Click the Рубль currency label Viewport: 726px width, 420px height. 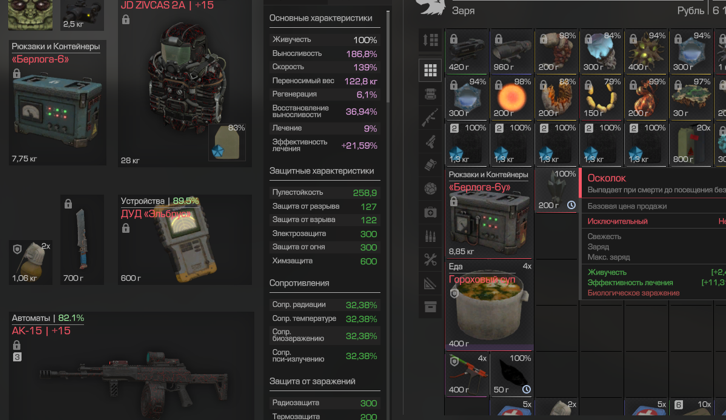[690, 11]
